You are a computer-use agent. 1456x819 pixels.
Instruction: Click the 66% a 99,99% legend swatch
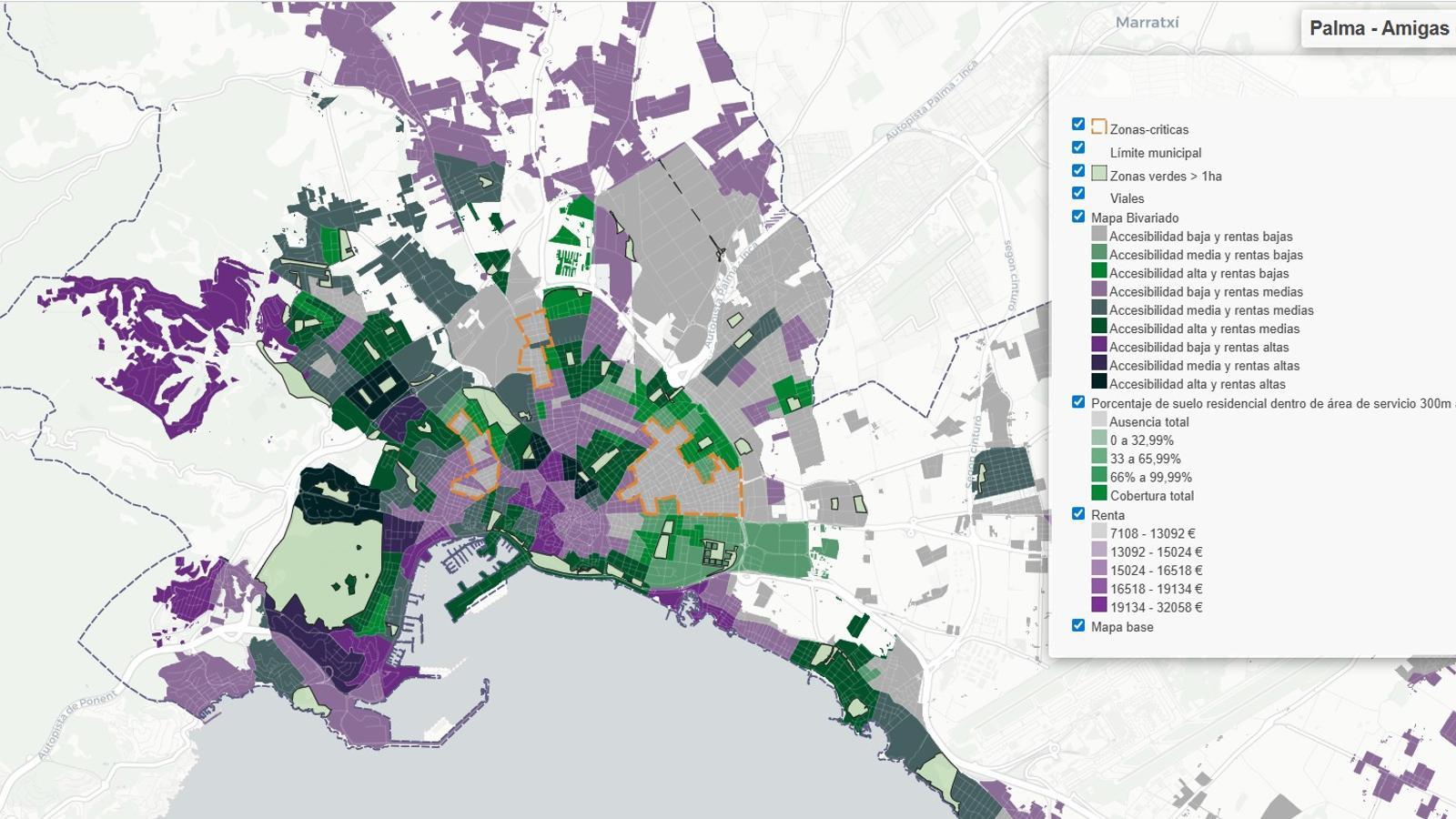coord(1099,476)
